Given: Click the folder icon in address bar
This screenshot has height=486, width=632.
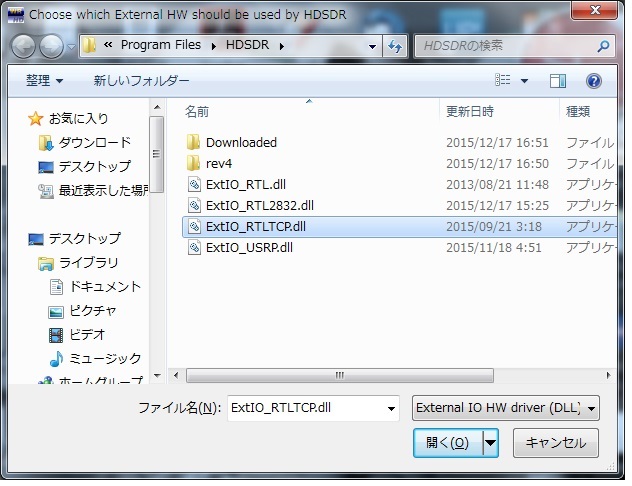Looking at the screenshot, I should (x=89, y=46).
